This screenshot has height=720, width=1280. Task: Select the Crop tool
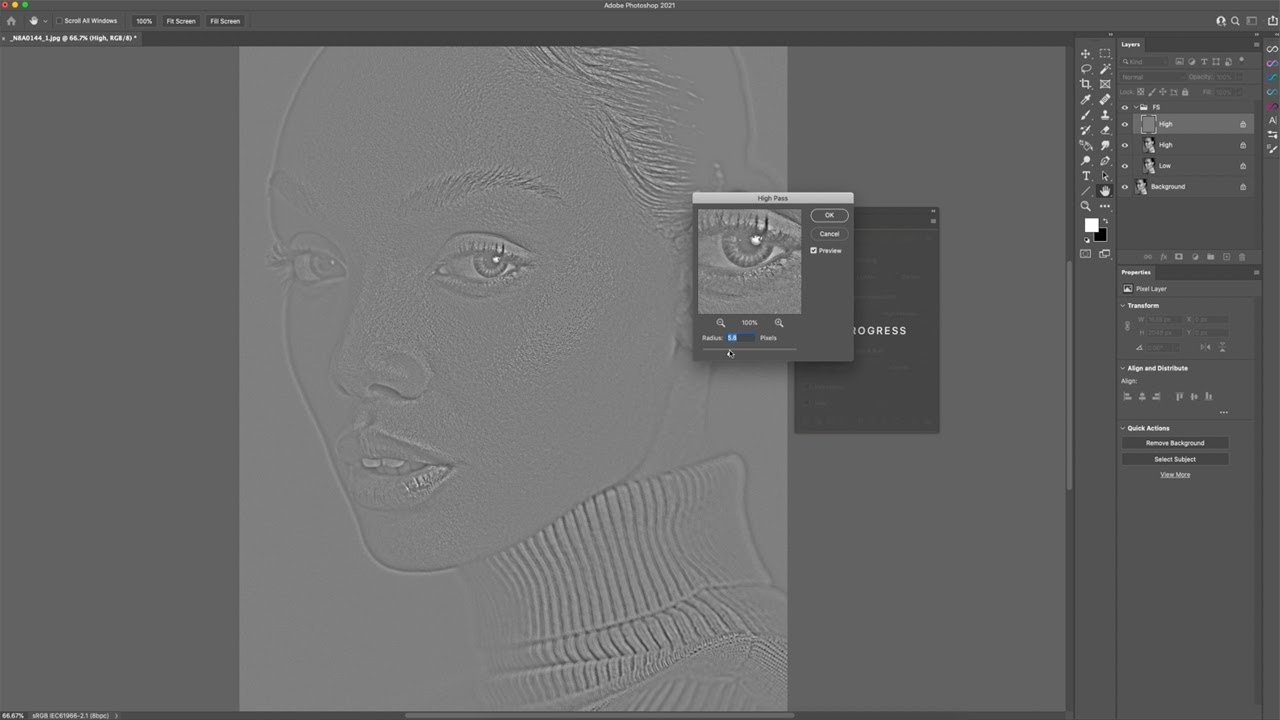click(x=1086, y=84)
